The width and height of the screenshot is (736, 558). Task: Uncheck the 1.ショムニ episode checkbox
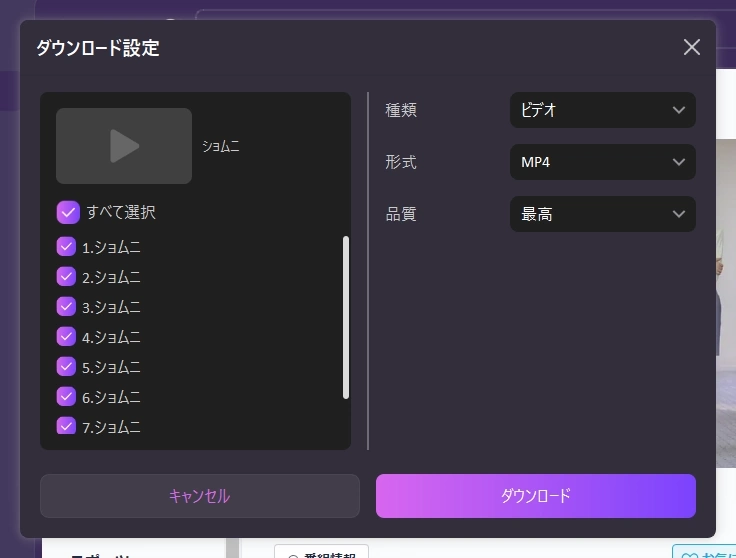pyautogui.click(x=67, y=246)
